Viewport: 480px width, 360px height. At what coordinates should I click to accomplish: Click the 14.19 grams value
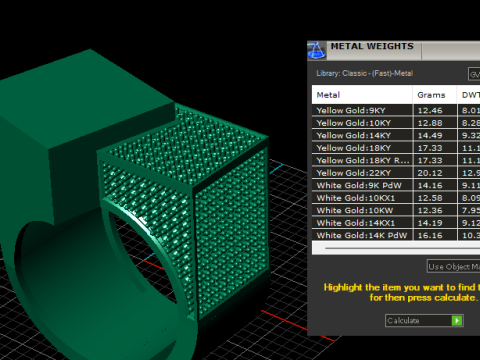(430, 223)
